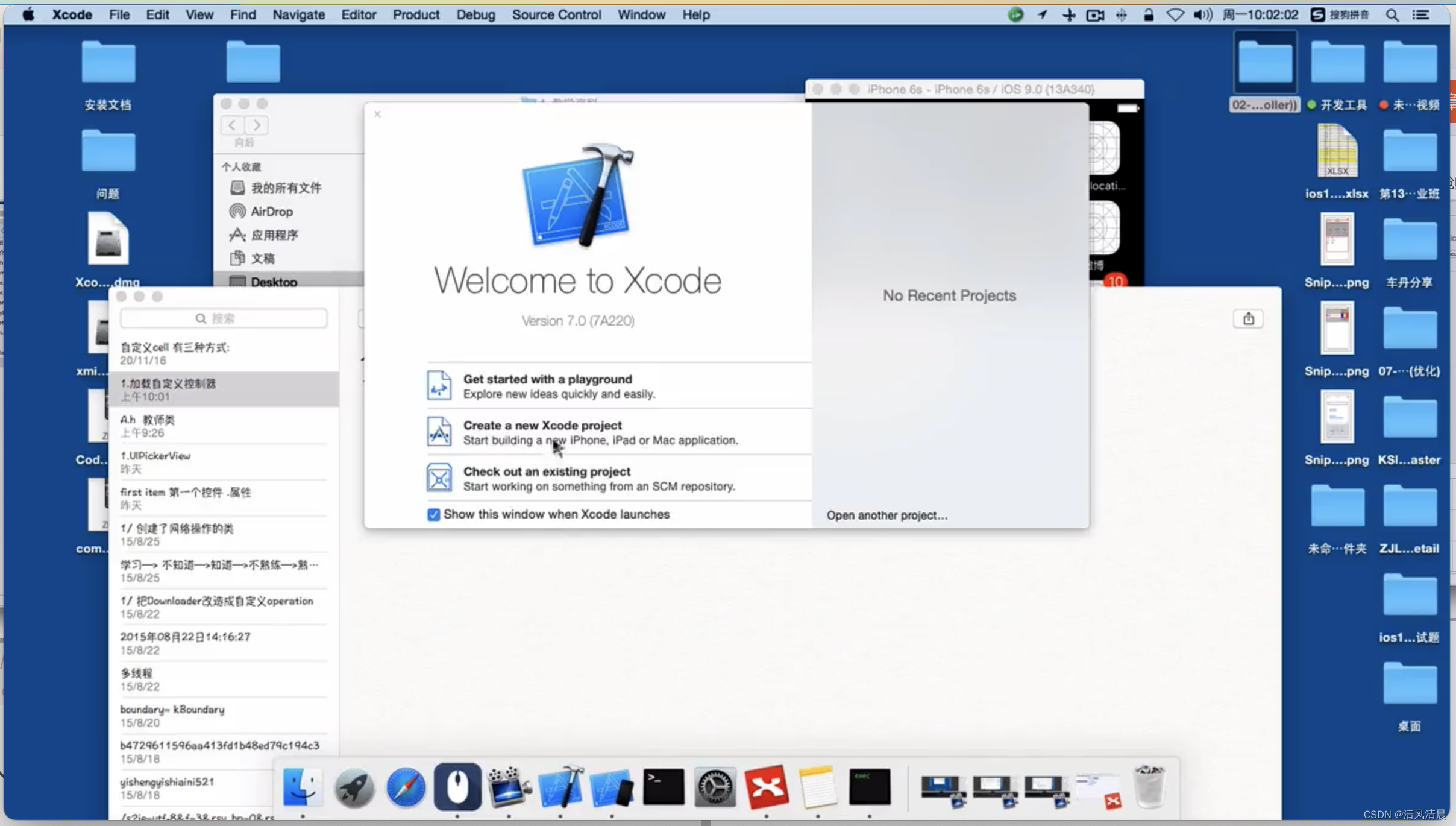Select note '自定义cell 有三种方式'
The width and height of the screenshot is (1456, 826).
224,353
